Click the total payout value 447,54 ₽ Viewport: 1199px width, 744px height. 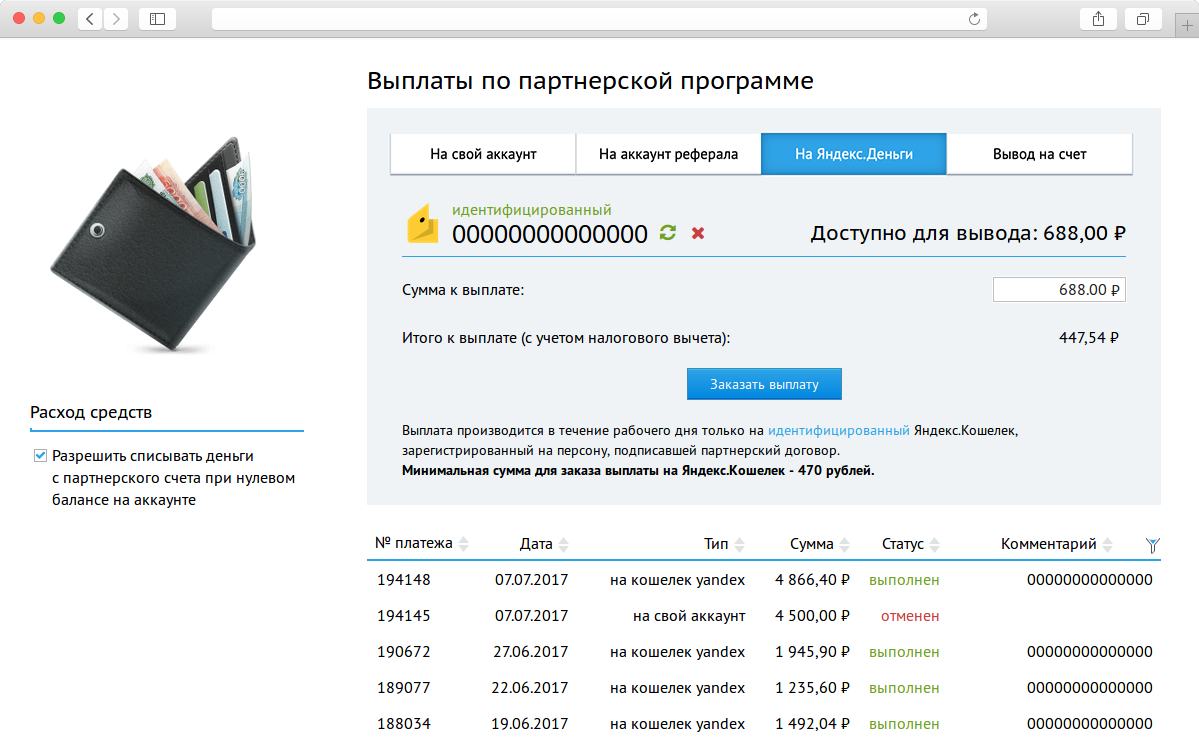[x=1089, y=337]
